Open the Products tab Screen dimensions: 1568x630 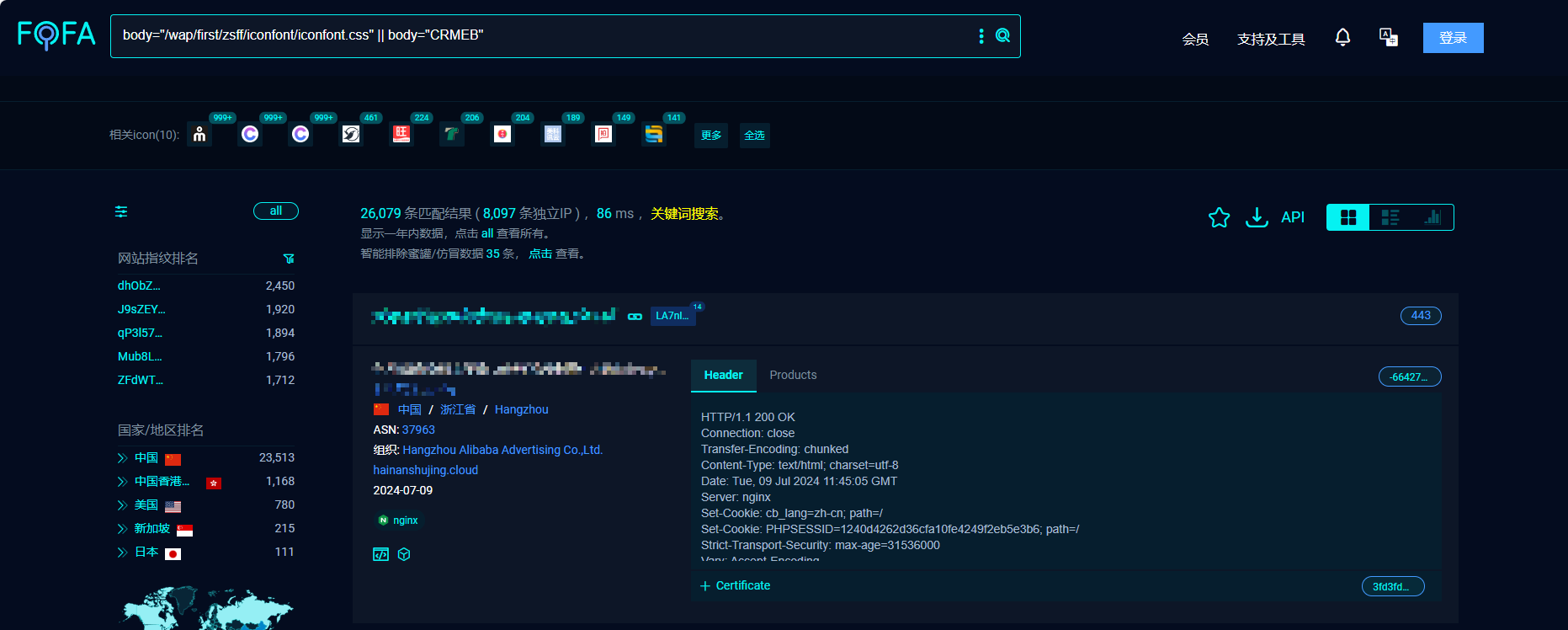[x=793, y=376]
